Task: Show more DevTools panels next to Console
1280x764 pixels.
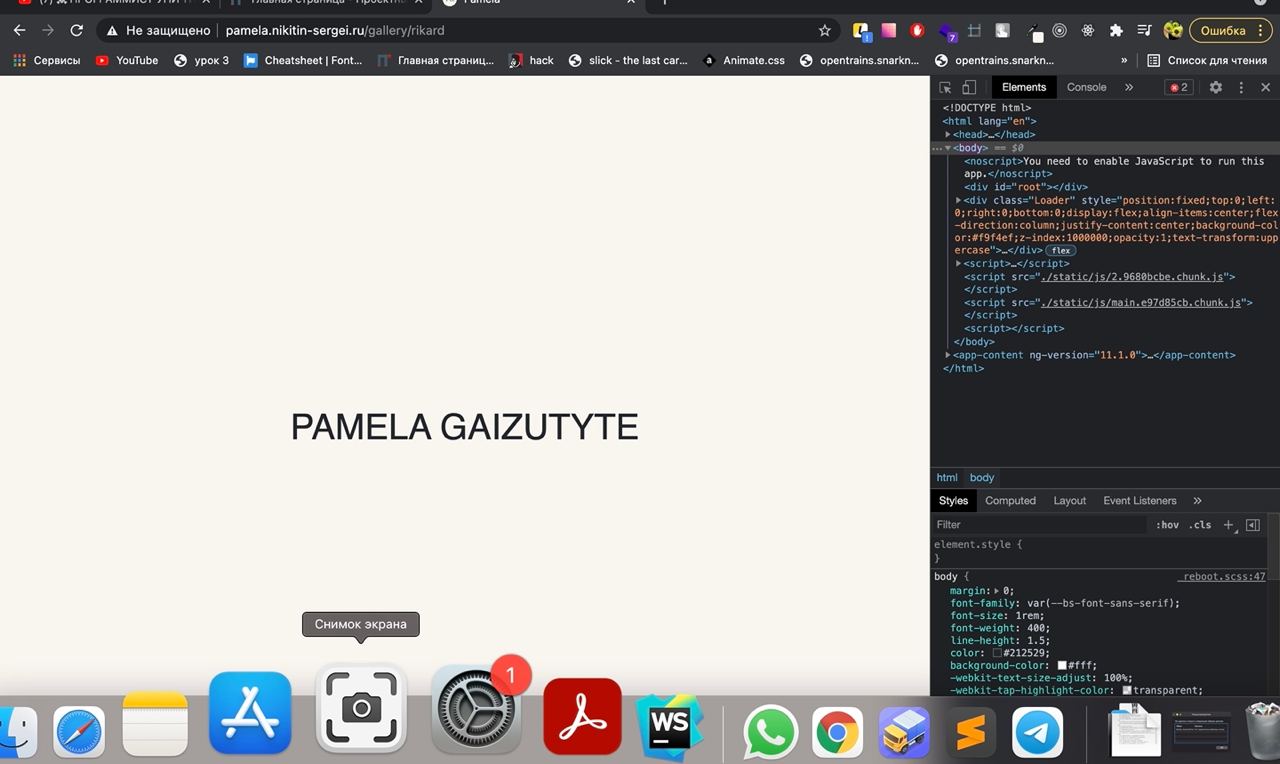Action: coord(1129,88)
